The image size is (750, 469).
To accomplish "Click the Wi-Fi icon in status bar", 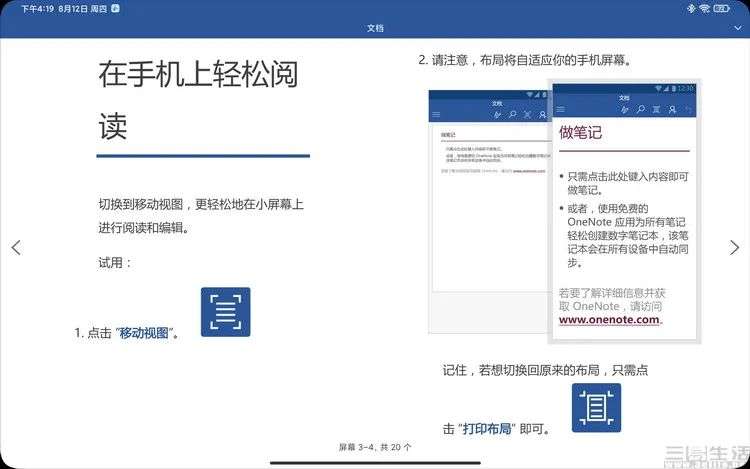I will [x=705, y=8].
